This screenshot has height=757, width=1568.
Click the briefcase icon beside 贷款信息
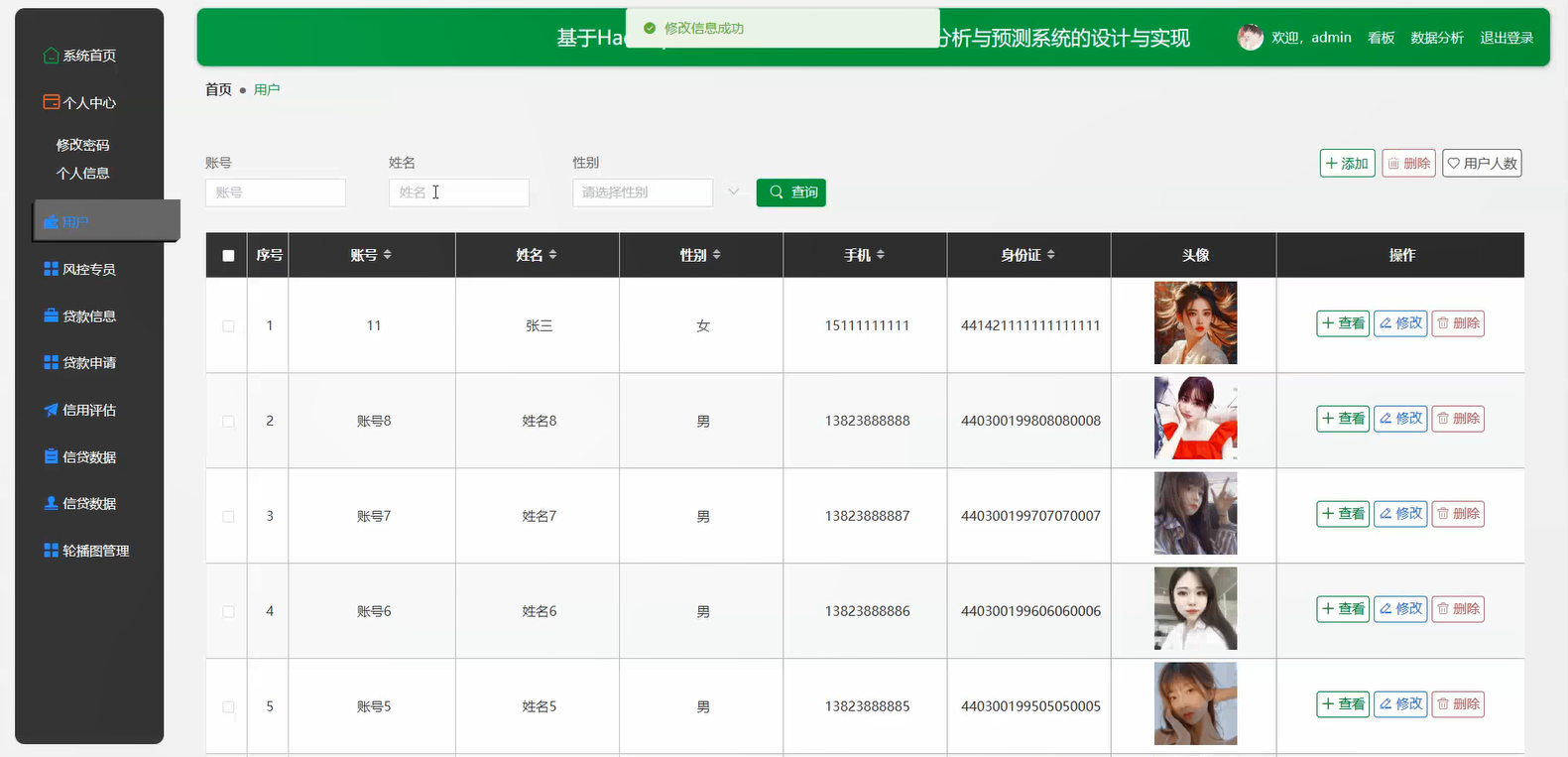[52, 315]
